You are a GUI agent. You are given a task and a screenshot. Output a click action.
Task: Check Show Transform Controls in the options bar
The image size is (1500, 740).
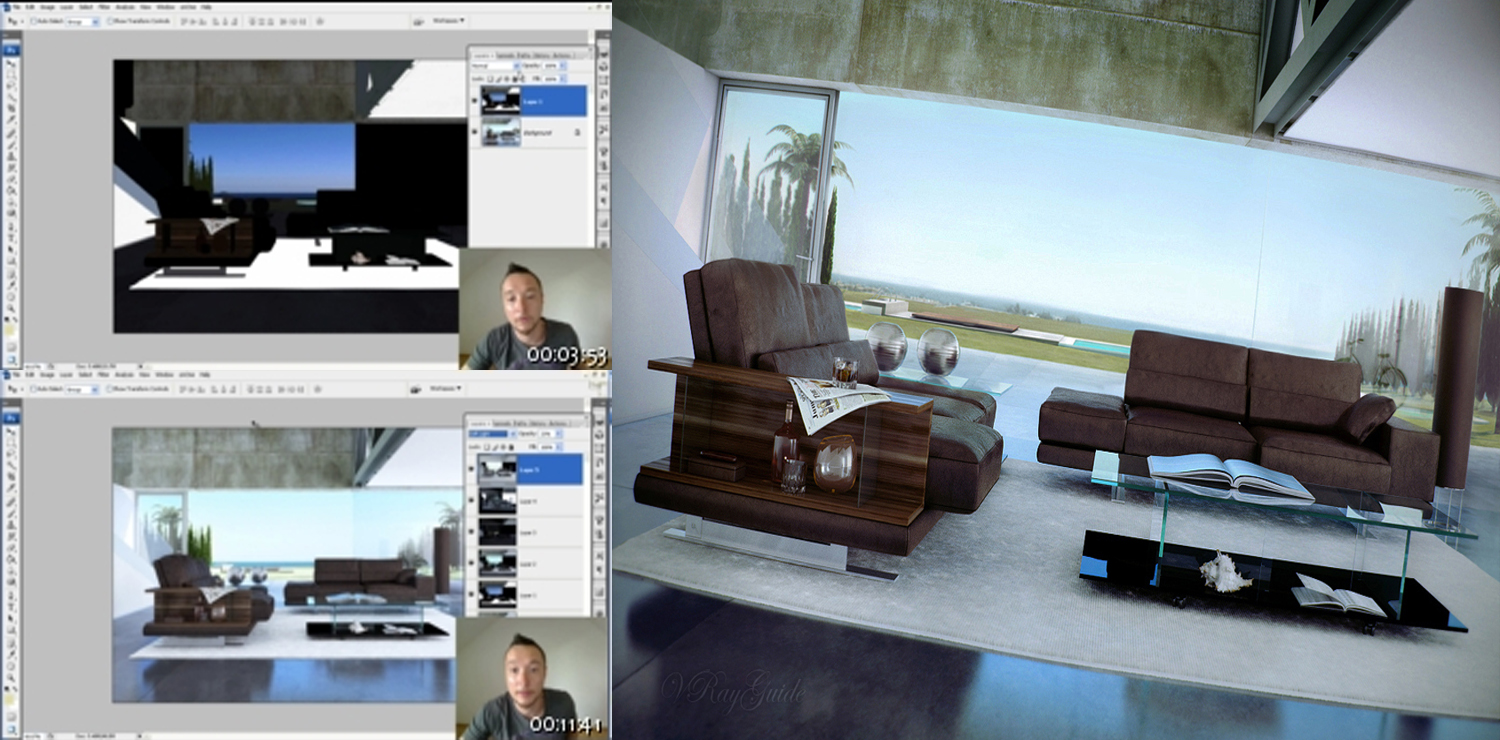tap(111, 21)
